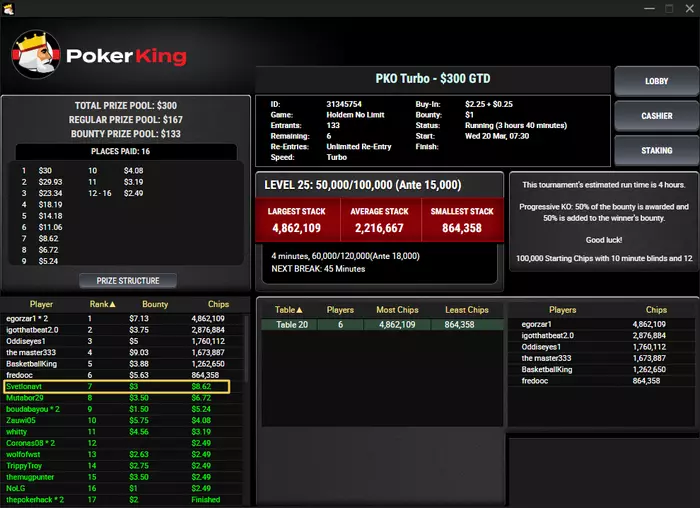The image size is (700, 508).
Task: Click the Average Stack 2,216,667 box
Action: coord(380,221)
